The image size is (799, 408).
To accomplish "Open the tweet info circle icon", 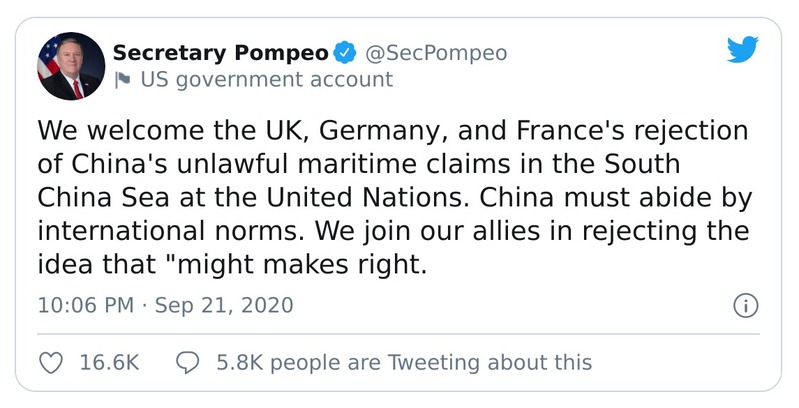I will coord(745,306).
